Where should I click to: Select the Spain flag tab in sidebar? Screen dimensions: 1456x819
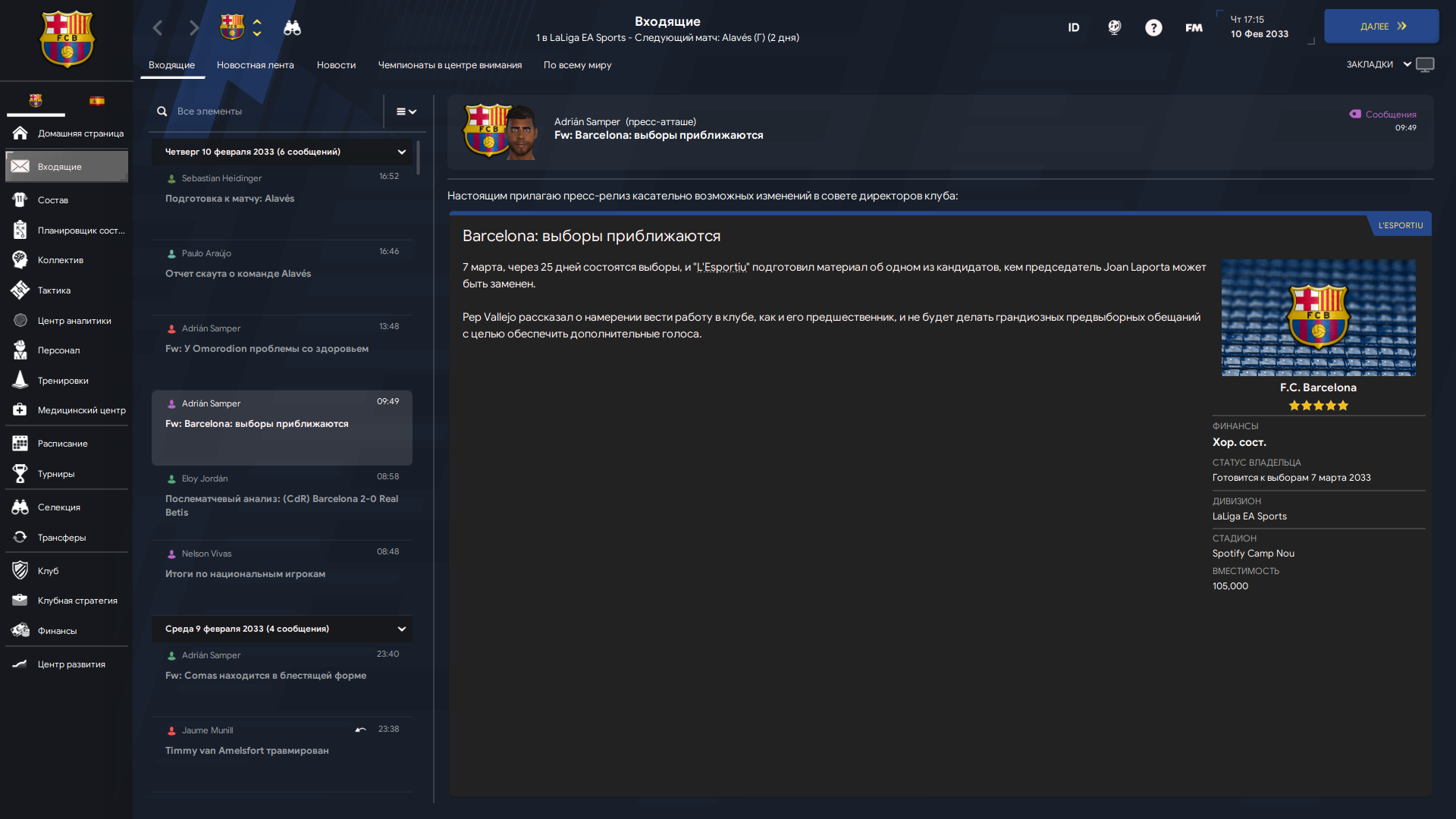click(x=97, y=100)
